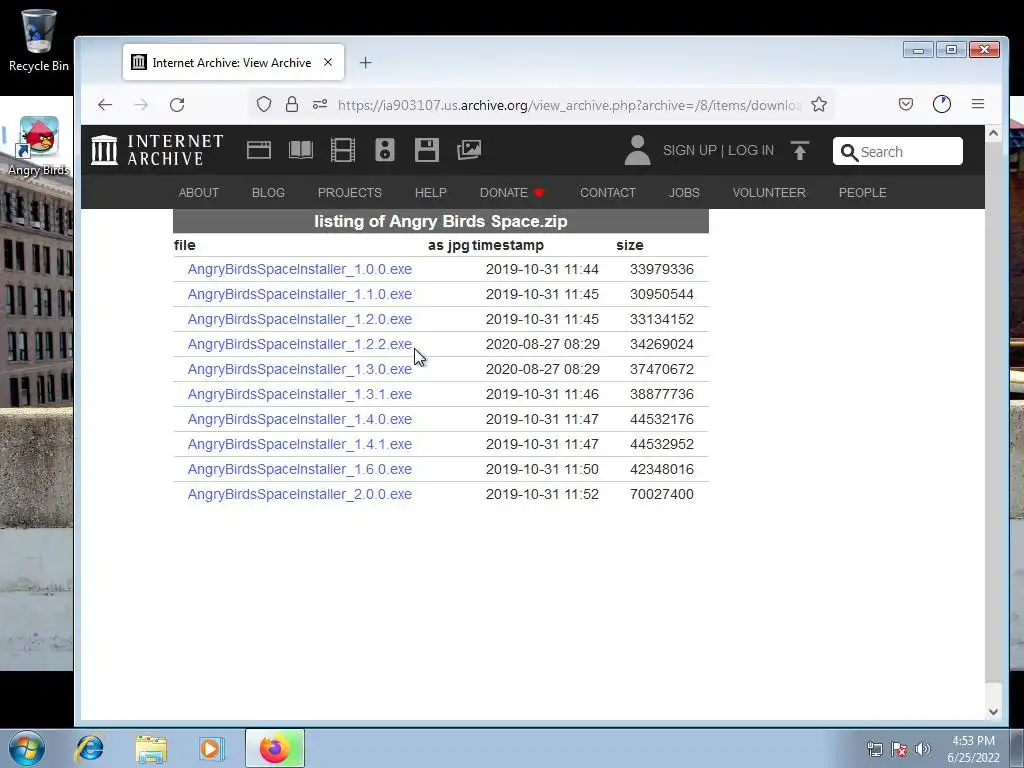Open the PROJECTS menu item
The image size is (1024, 768).
[x=349, y=193]
